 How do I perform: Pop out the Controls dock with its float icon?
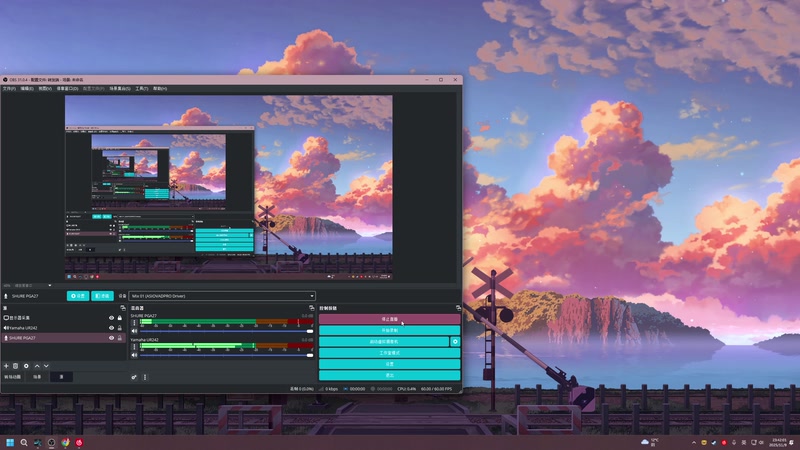[458, 308]
